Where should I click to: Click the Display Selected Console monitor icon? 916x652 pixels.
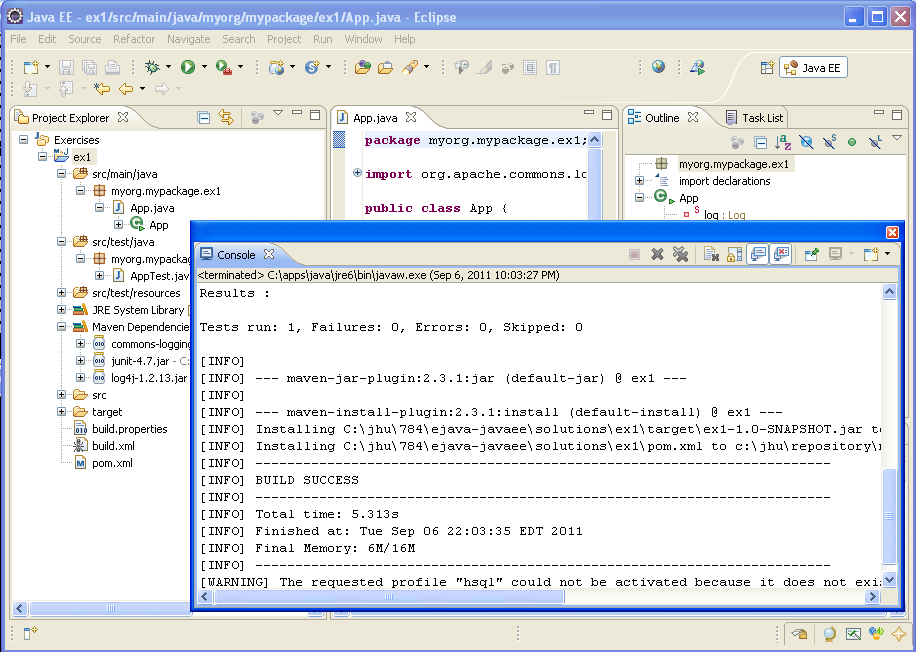point(835,254)
